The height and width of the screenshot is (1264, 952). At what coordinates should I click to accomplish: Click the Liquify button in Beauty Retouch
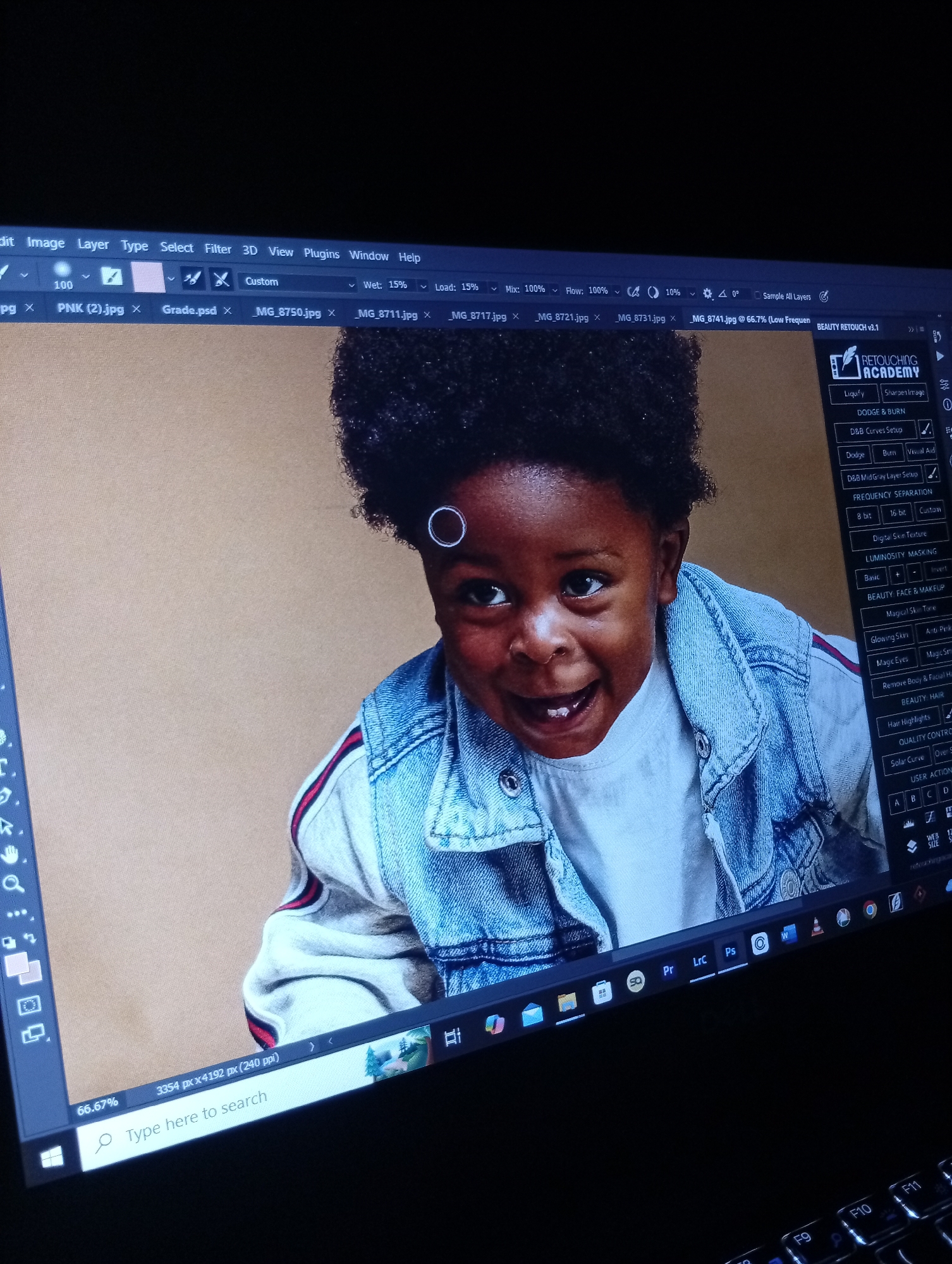pyautogui.click(x=853, y=393)
